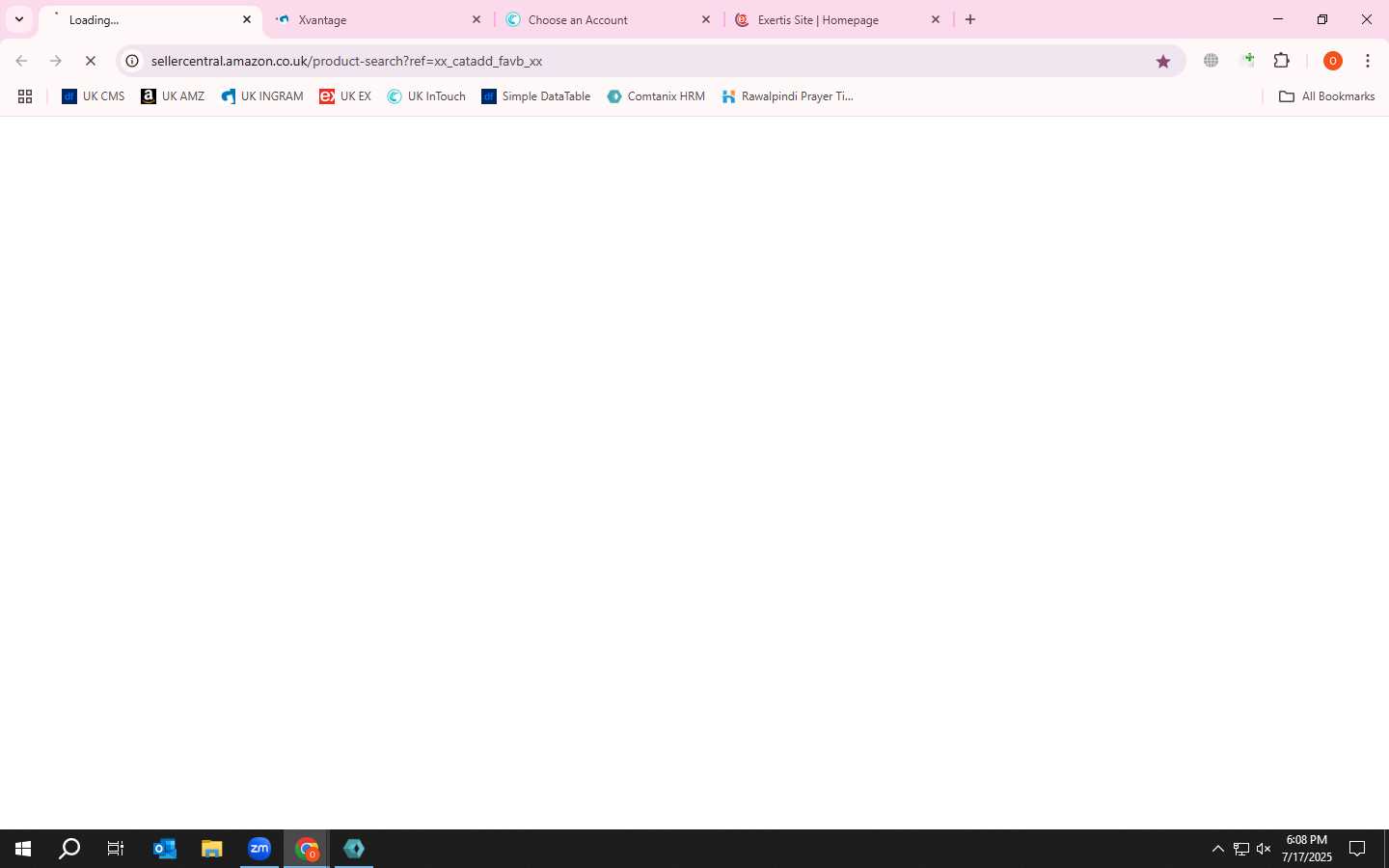Close the Exertis Site tab
The width and height of the screenshot is (1389, 868).
936,19
